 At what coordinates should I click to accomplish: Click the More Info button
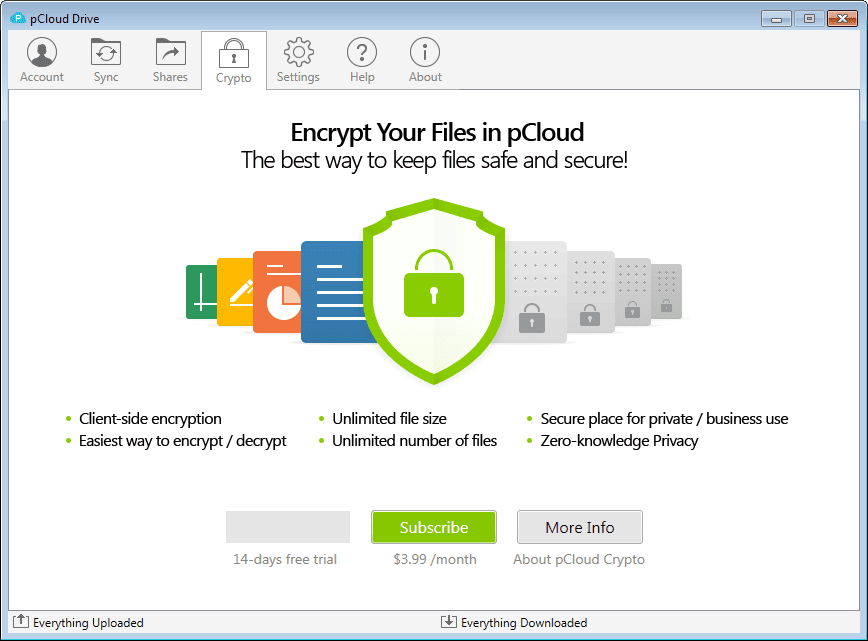pos(580,527)
